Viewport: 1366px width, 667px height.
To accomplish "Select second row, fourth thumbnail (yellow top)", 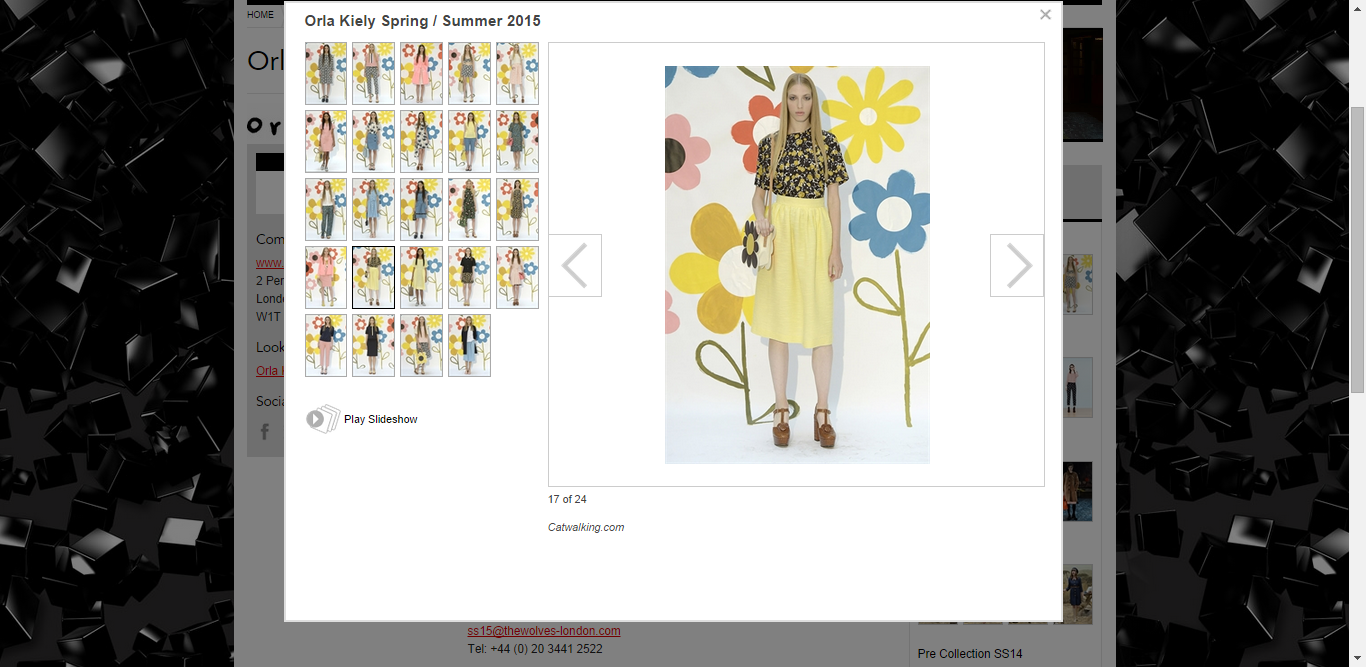I will coord(469,141).
